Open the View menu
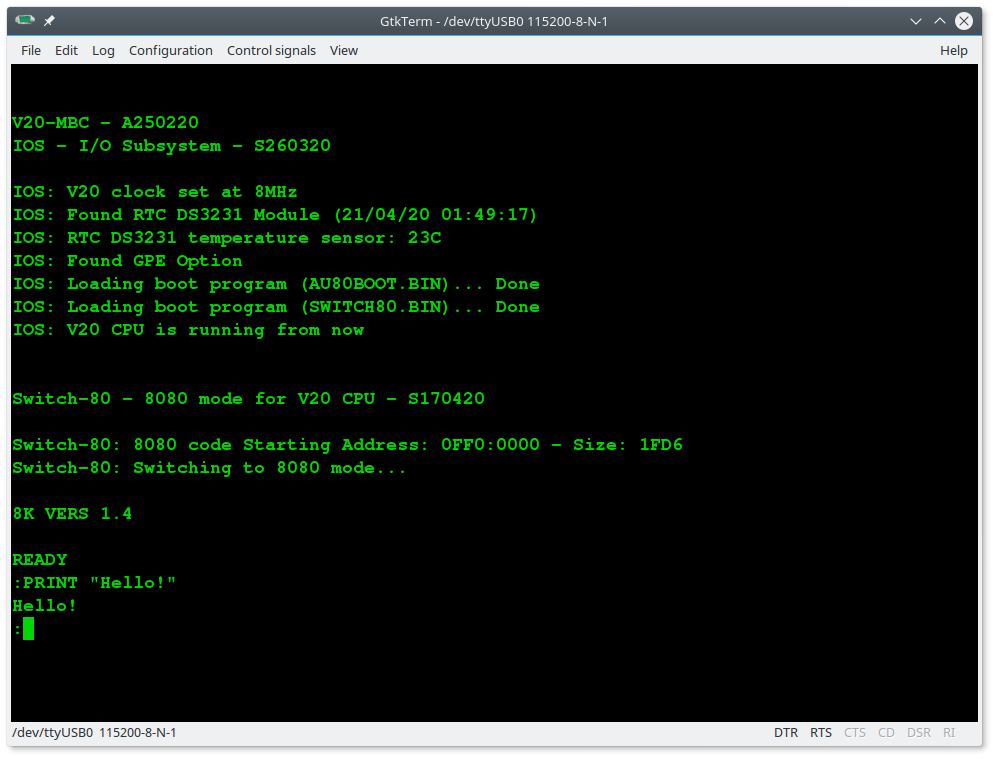 click(343, 51)
